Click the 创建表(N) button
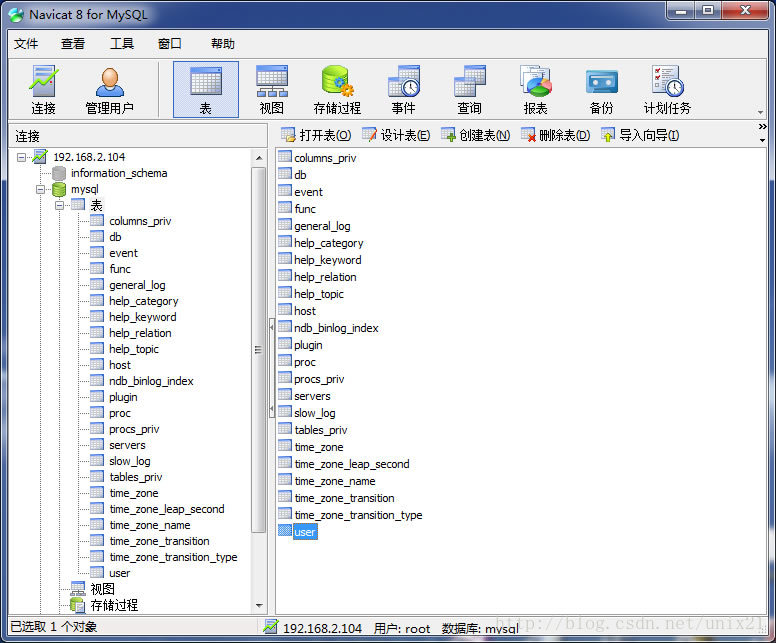776x643 pixels. point(476,135)
